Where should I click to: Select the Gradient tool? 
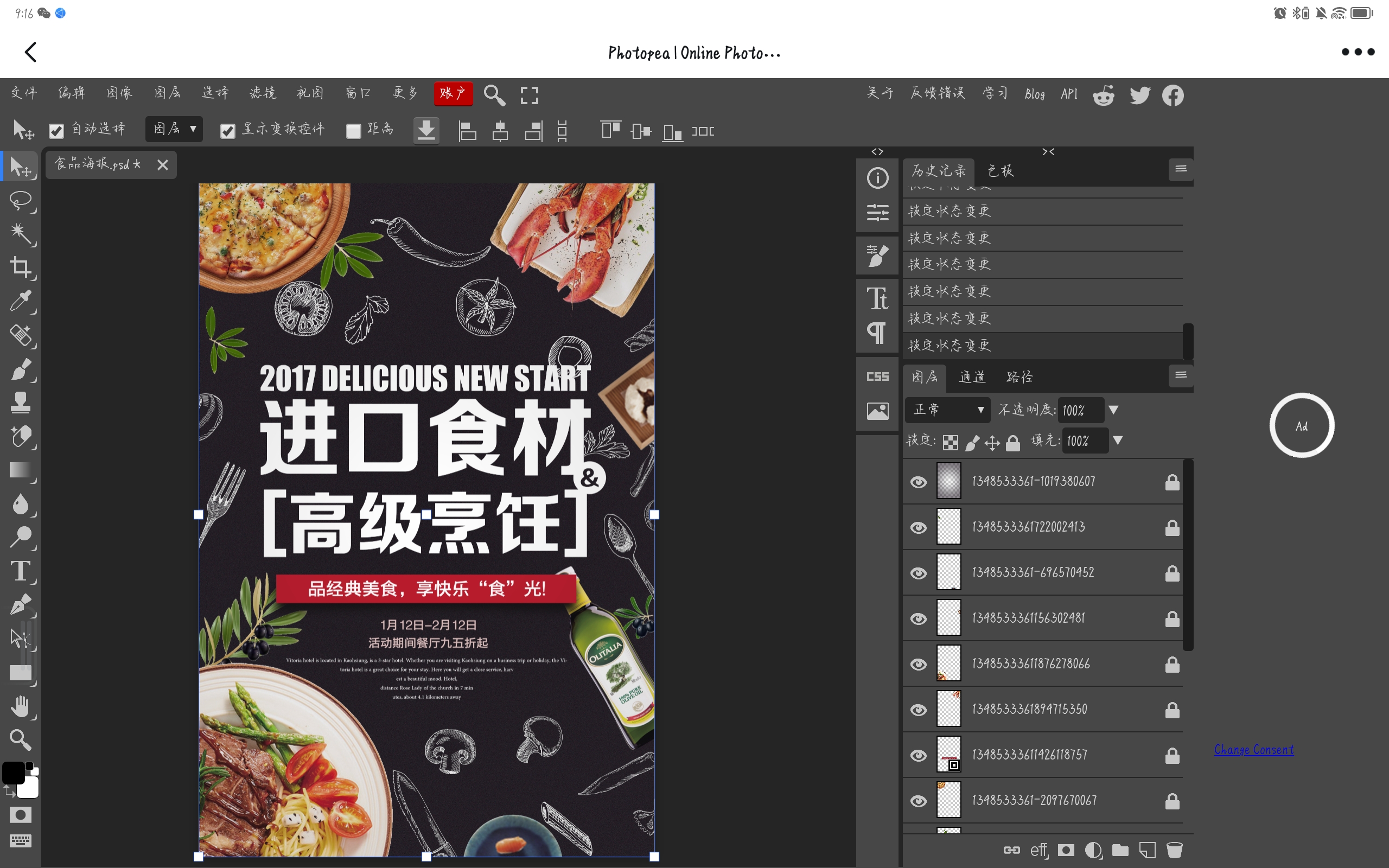click(x=21, y=470)
